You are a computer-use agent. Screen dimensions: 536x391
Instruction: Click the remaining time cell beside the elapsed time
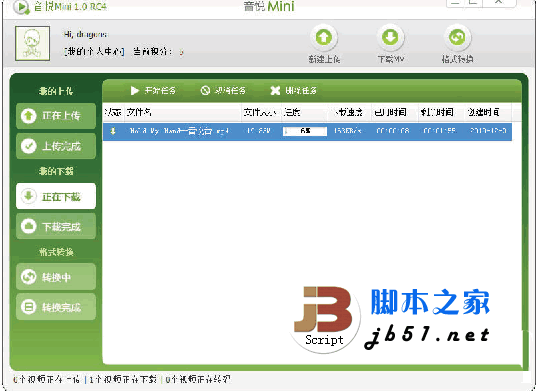[439, 131]
